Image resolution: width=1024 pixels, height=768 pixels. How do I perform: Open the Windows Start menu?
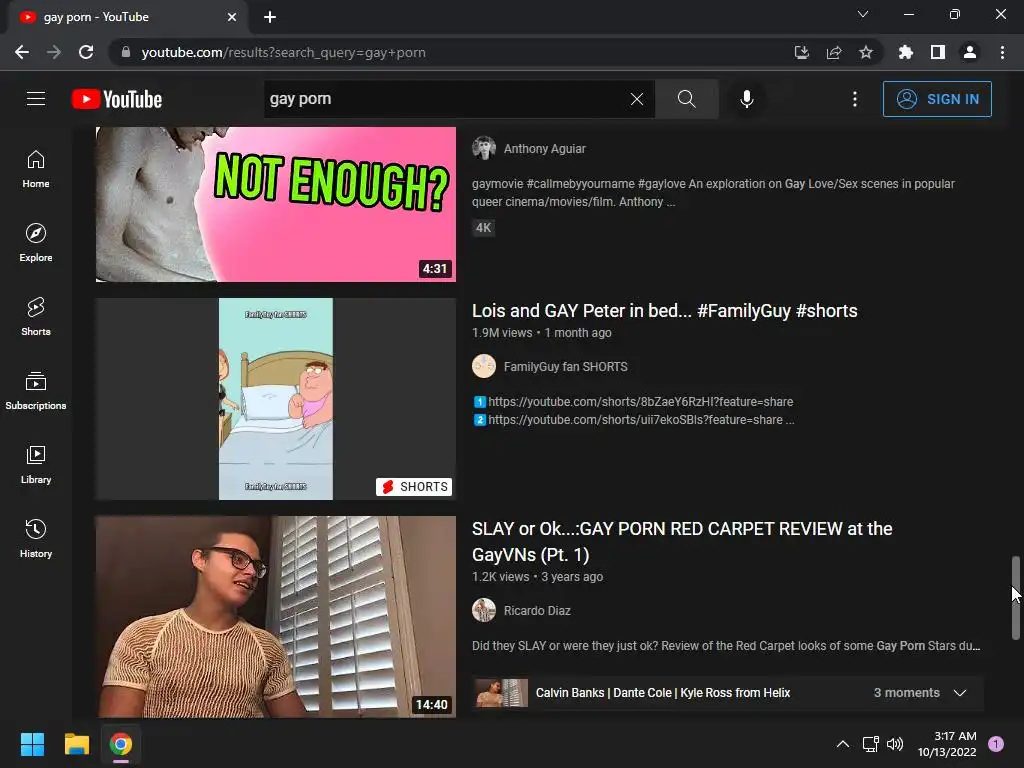32,744
